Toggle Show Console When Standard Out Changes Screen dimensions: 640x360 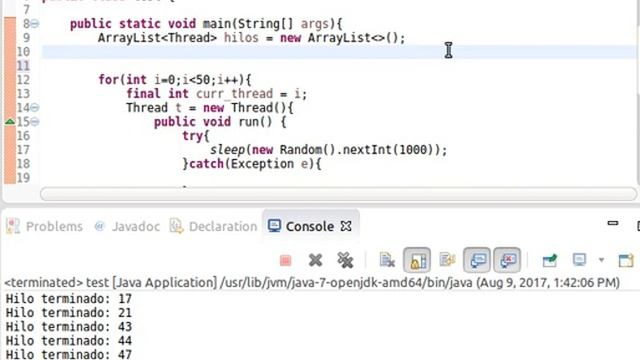click(x=477, y=260)
